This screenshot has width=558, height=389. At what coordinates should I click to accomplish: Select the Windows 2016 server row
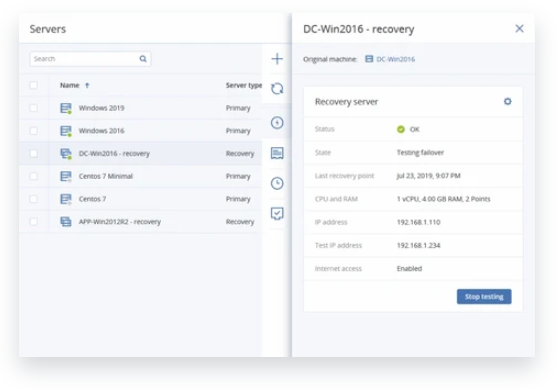[x=141, y=131]
